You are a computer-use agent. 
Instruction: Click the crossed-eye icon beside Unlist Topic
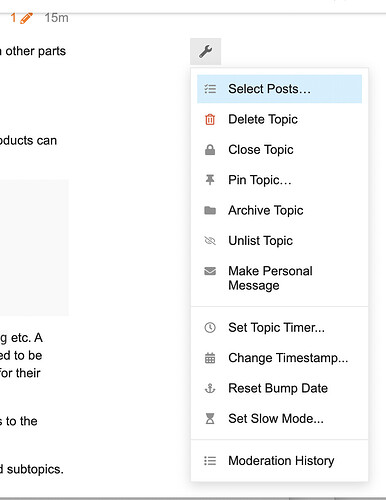[210, 241]
